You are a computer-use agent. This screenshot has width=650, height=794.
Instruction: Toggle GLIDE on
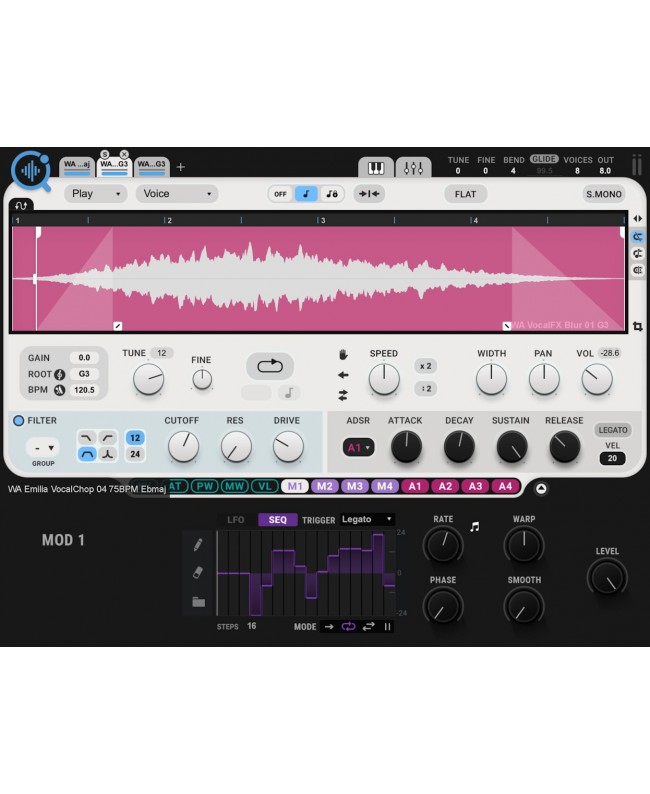(x=544, y=159)
